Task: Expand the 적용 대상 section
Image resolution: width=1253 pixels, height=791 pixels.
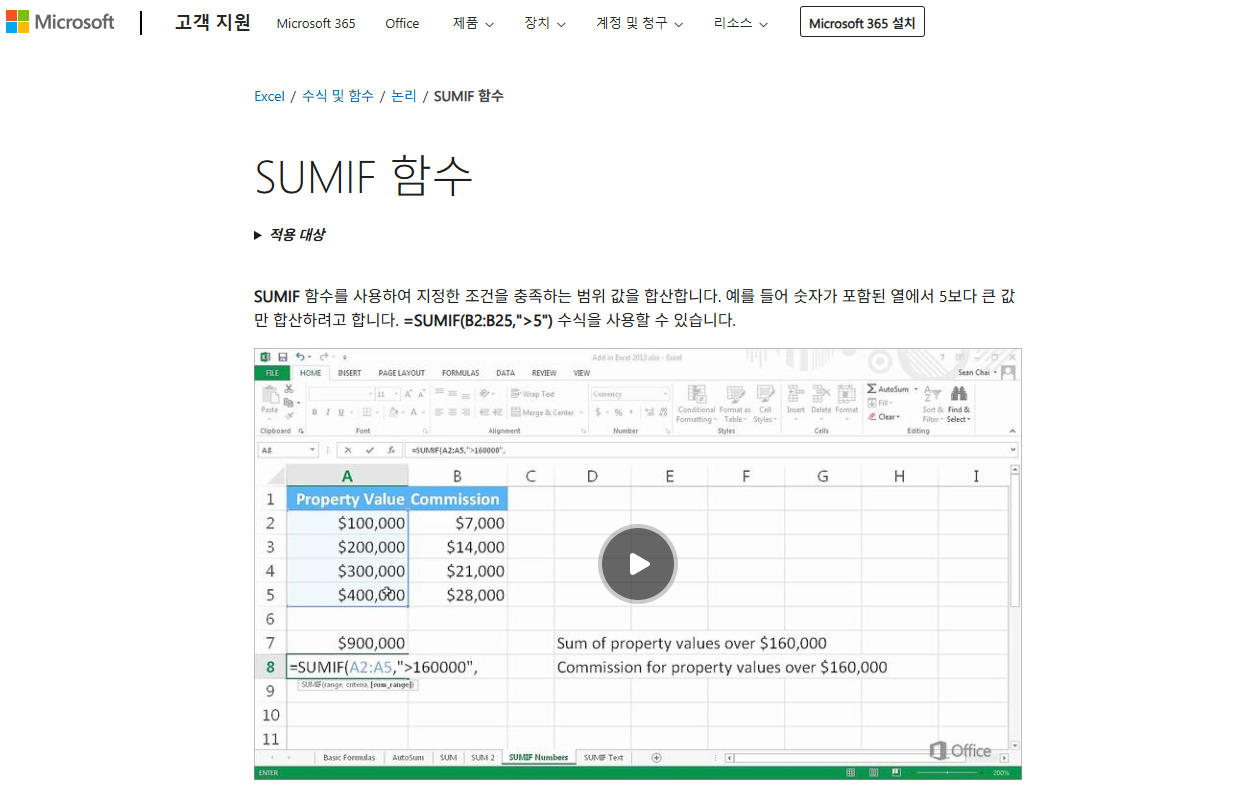Action: pyautogui.click(x=290, y=235)
